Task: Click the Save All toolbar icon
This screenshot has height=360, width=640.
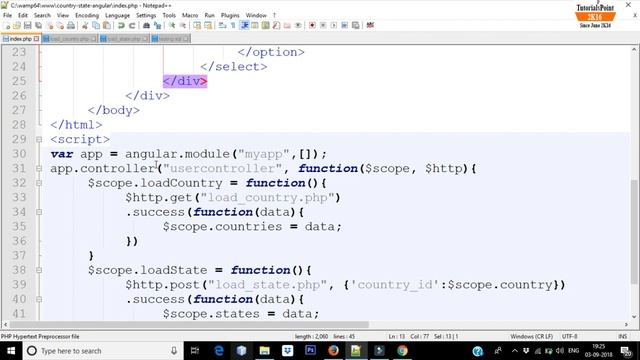Action: point(38,25)
